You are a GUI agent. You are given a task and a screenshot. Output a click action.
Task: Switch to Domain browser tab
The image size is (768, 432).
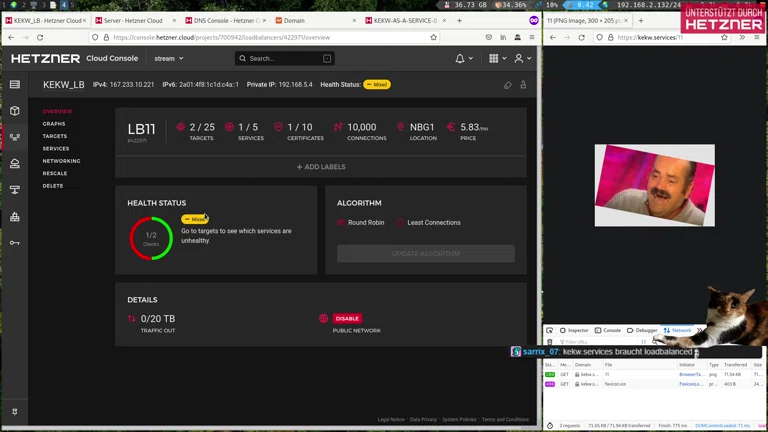click(x=315, y=21)
